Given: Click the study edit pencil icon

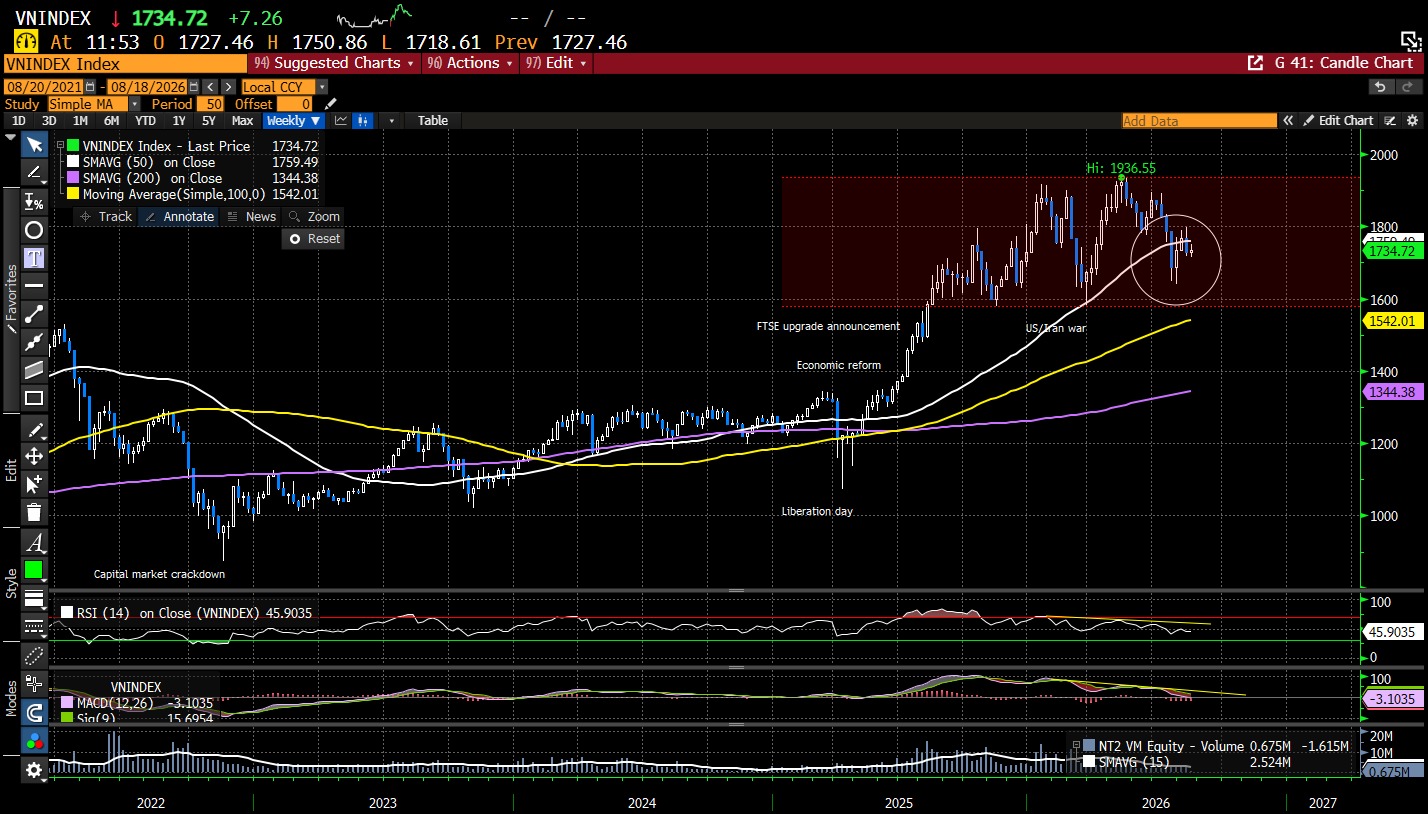Looking at the screenshot, I should (x=331, y=104).
